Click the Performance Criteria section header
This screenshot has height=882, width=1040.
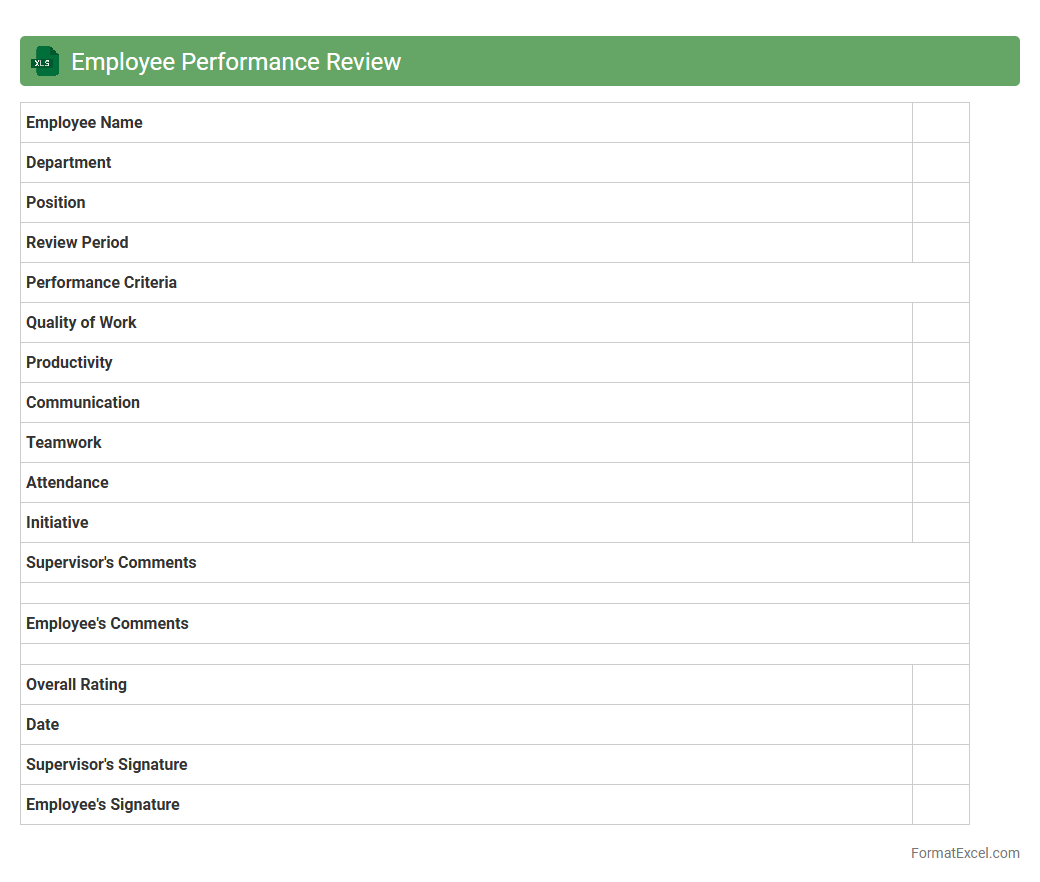102,283
